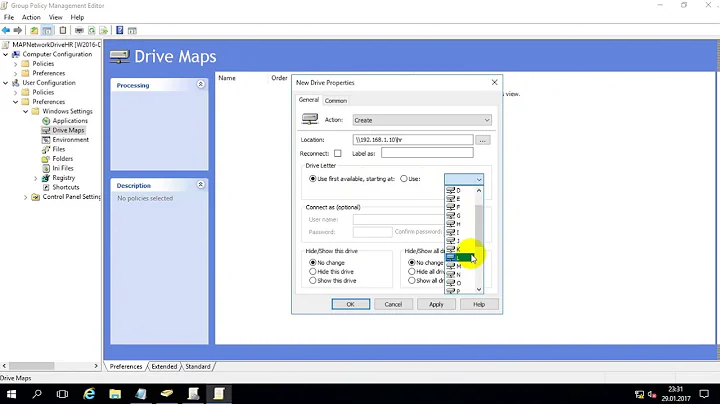Open Internet Explorer from taskbar
This screenshot has height=404, width=720.
click(89, 394)
